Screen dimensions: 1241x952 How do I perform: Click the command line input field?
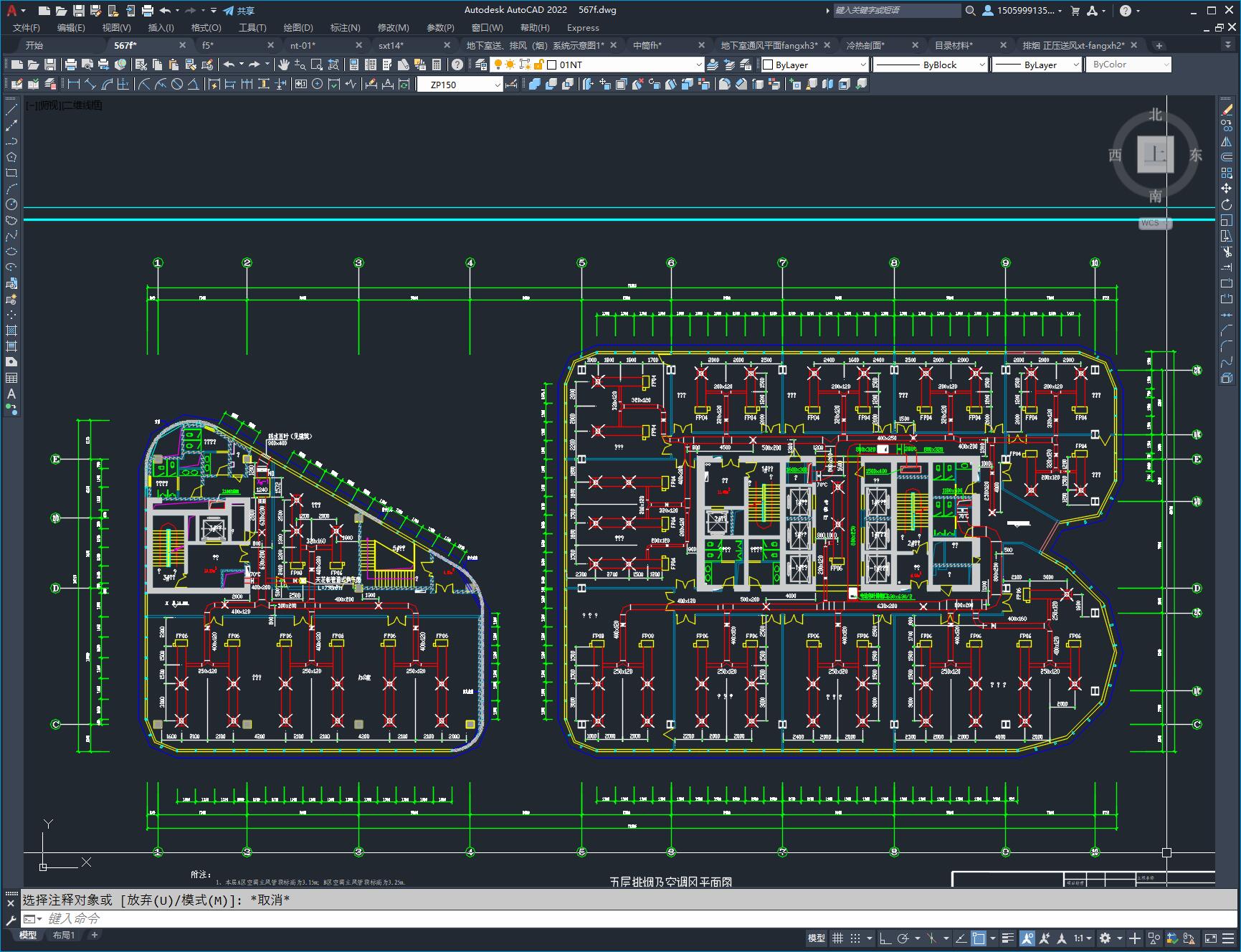tap(631, 918)
